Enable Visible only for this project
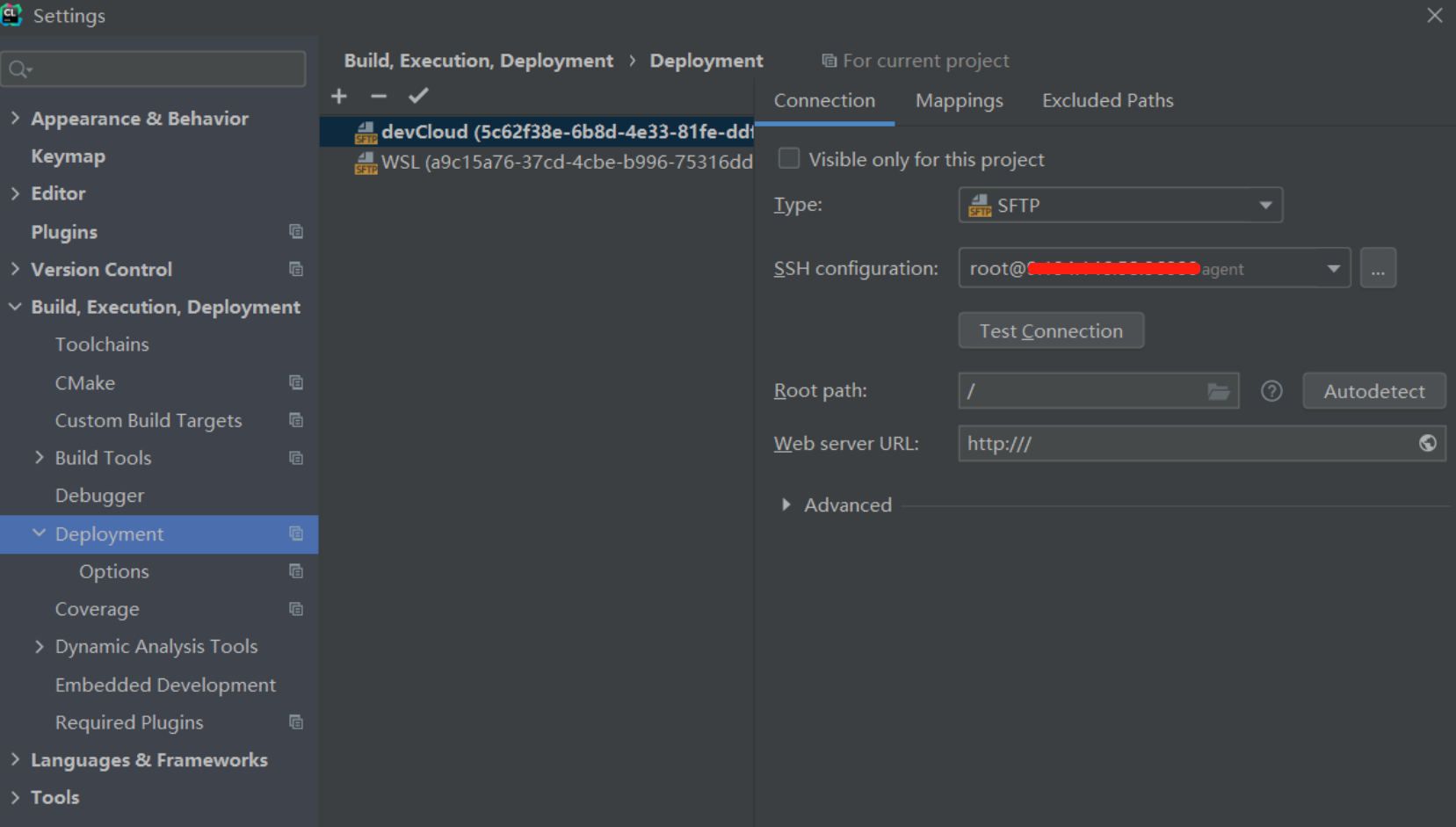 coord(789,159)
